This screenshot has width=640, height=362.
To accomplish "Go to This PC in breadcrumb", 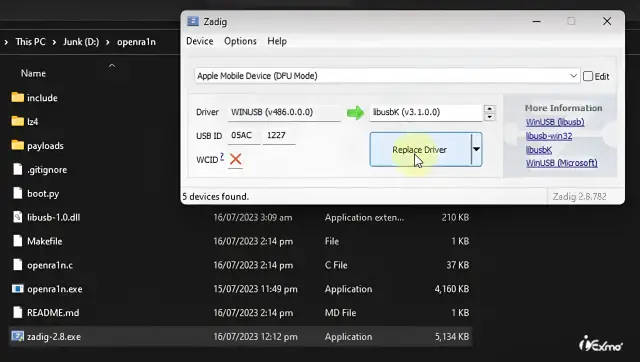I will [x=31, y=42].
